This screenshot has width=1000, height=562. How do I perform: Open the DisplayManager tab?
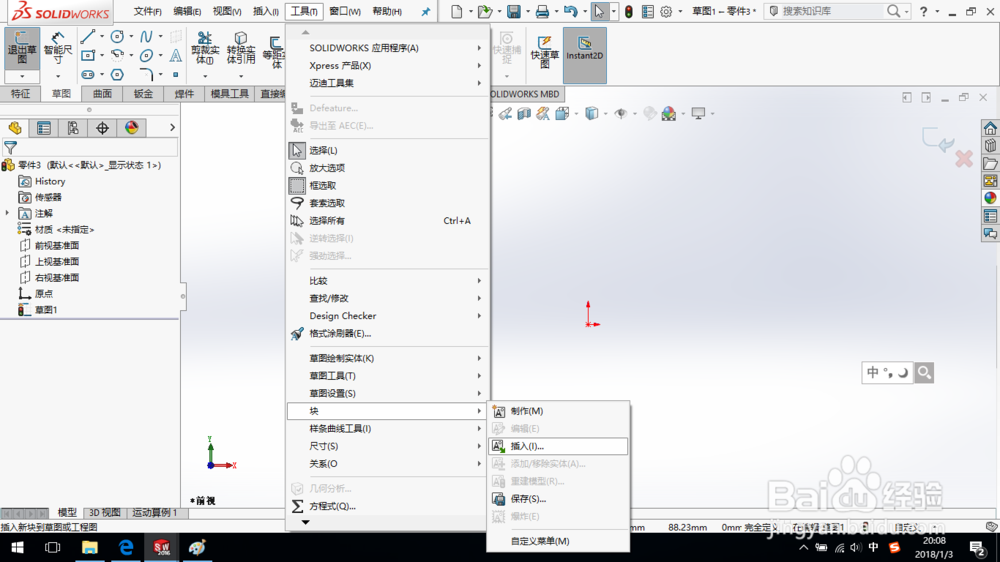(131, 128)
